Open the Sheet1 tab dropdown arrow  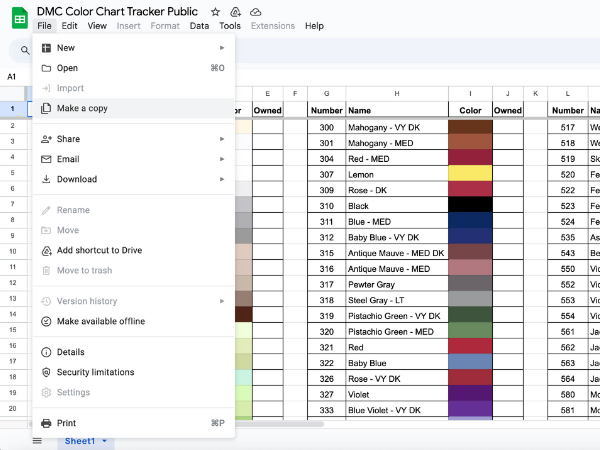pos(105,440)
